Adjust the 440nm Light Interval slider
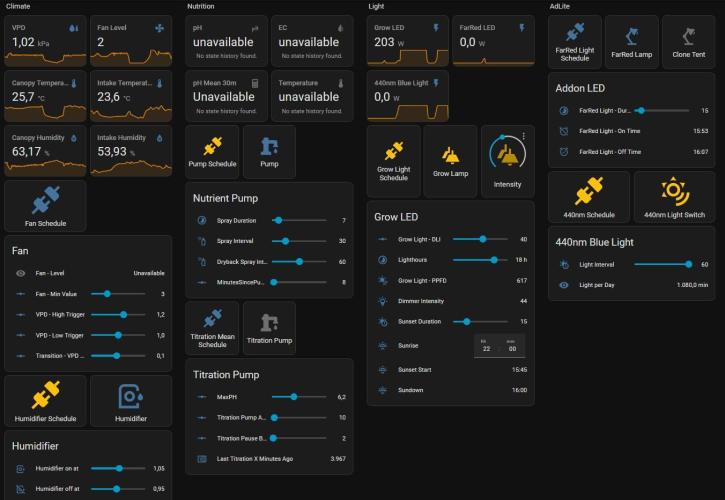The height and width of the screenshot is (500, 725). [662, 264]
